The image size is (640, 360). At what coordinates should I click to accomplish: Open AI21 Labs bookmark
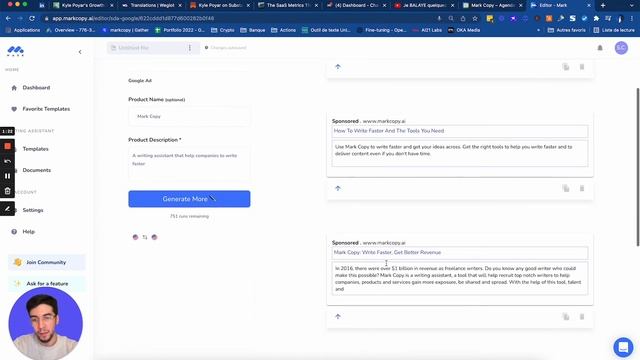pyautogui.click(x=428, y=30)
